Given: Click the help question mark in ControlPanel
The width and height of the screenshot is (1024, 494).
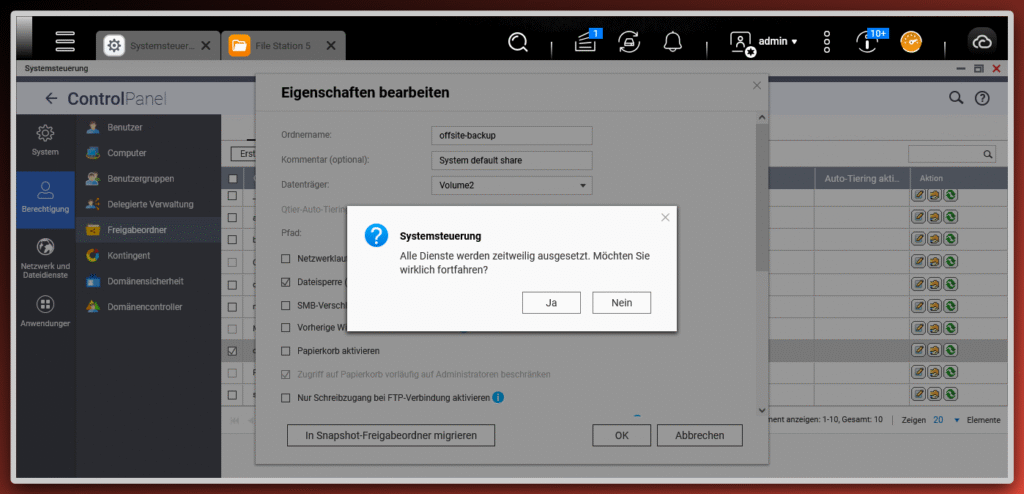Looking at the screenshot, I should (x=982, y=98).
